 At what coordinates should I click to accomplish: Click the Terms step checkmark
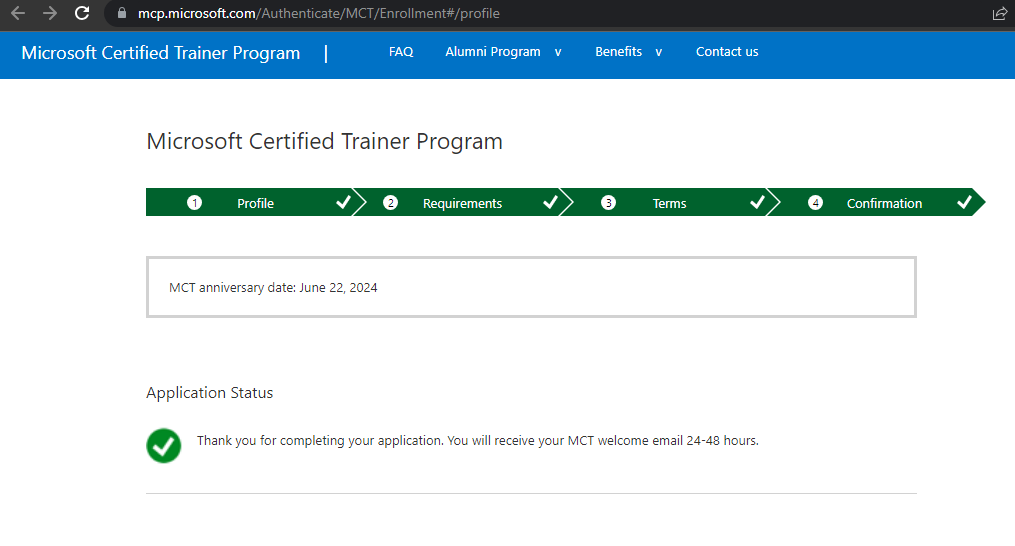click(x=757, y=202)
